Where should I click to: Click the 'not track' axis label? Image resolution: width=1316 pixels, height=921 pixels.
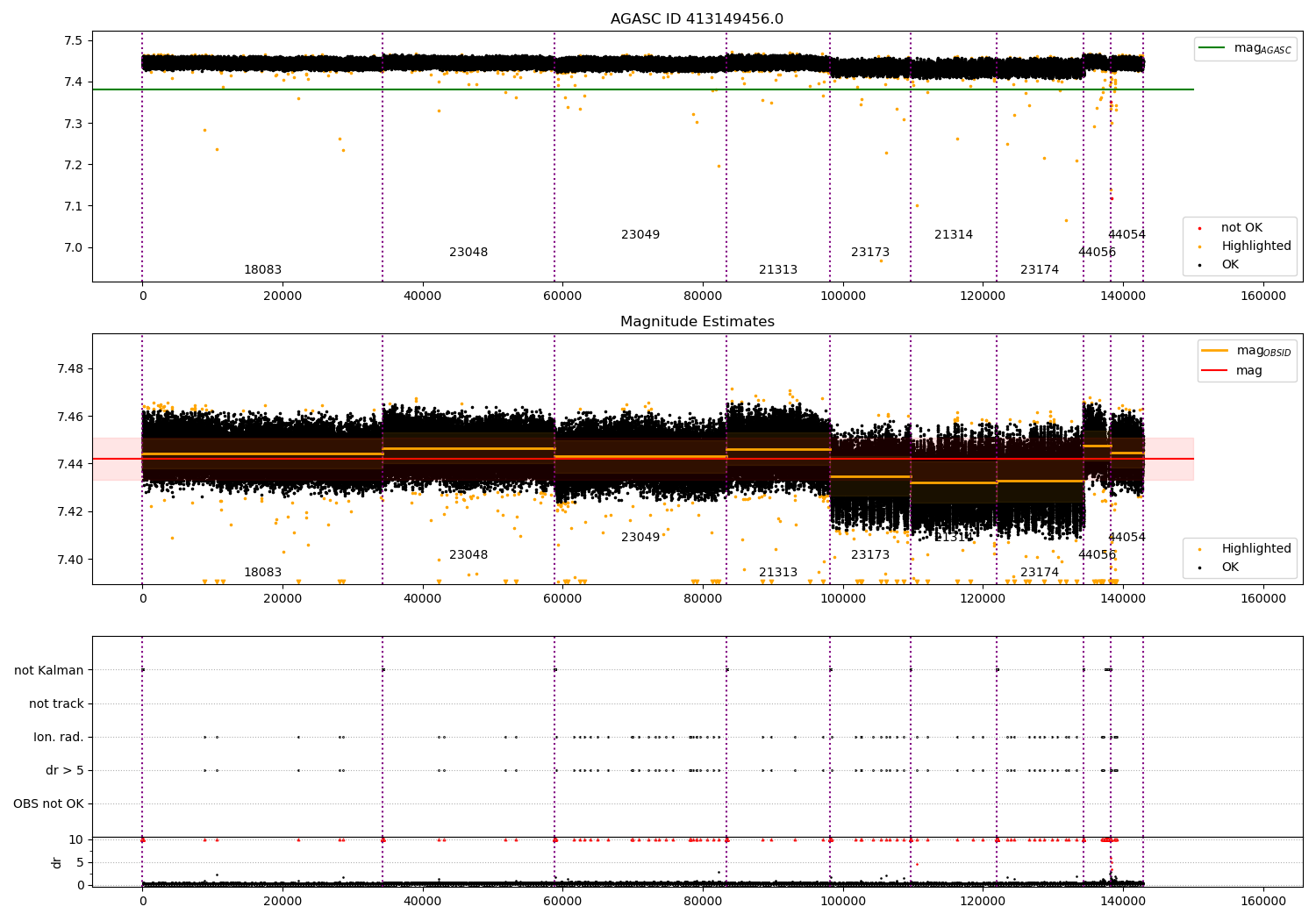pos(56,704)
